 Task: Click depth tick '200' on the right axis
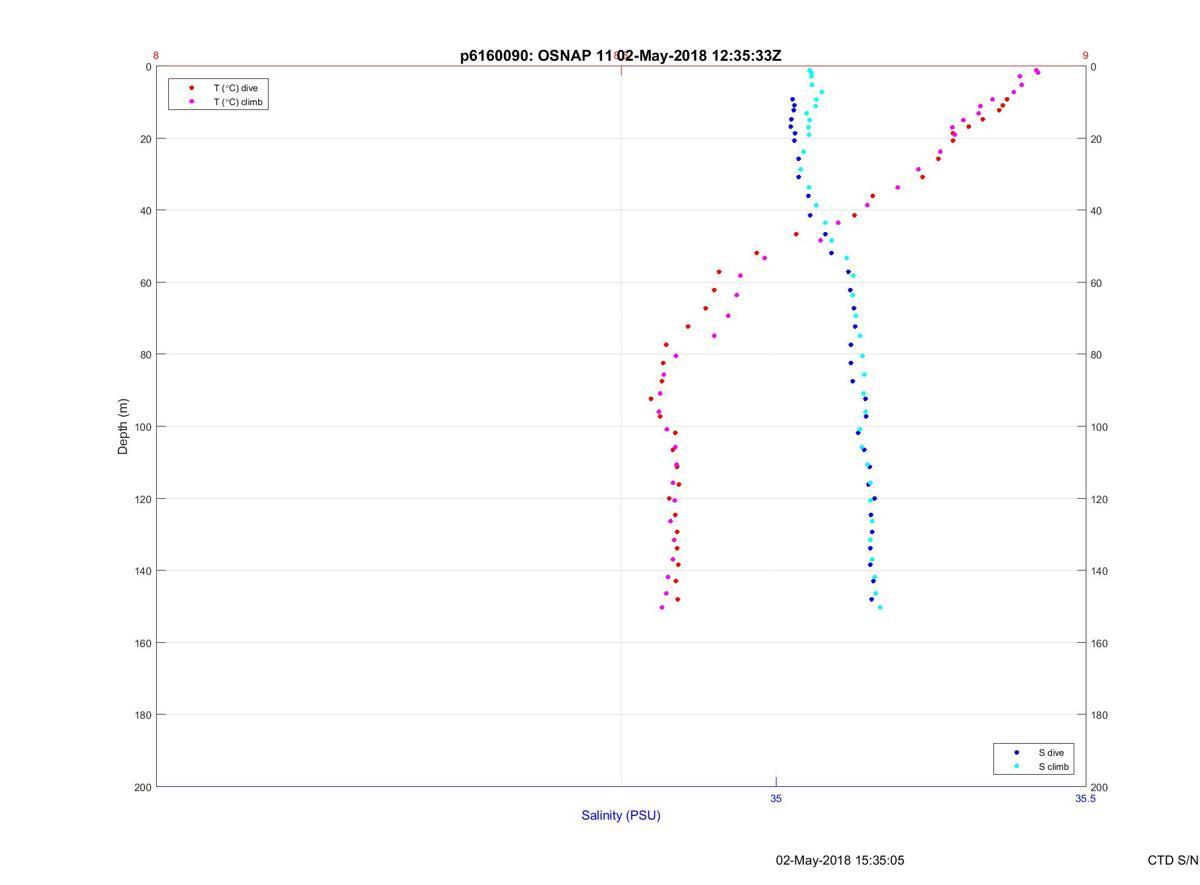pos(1099,787)
